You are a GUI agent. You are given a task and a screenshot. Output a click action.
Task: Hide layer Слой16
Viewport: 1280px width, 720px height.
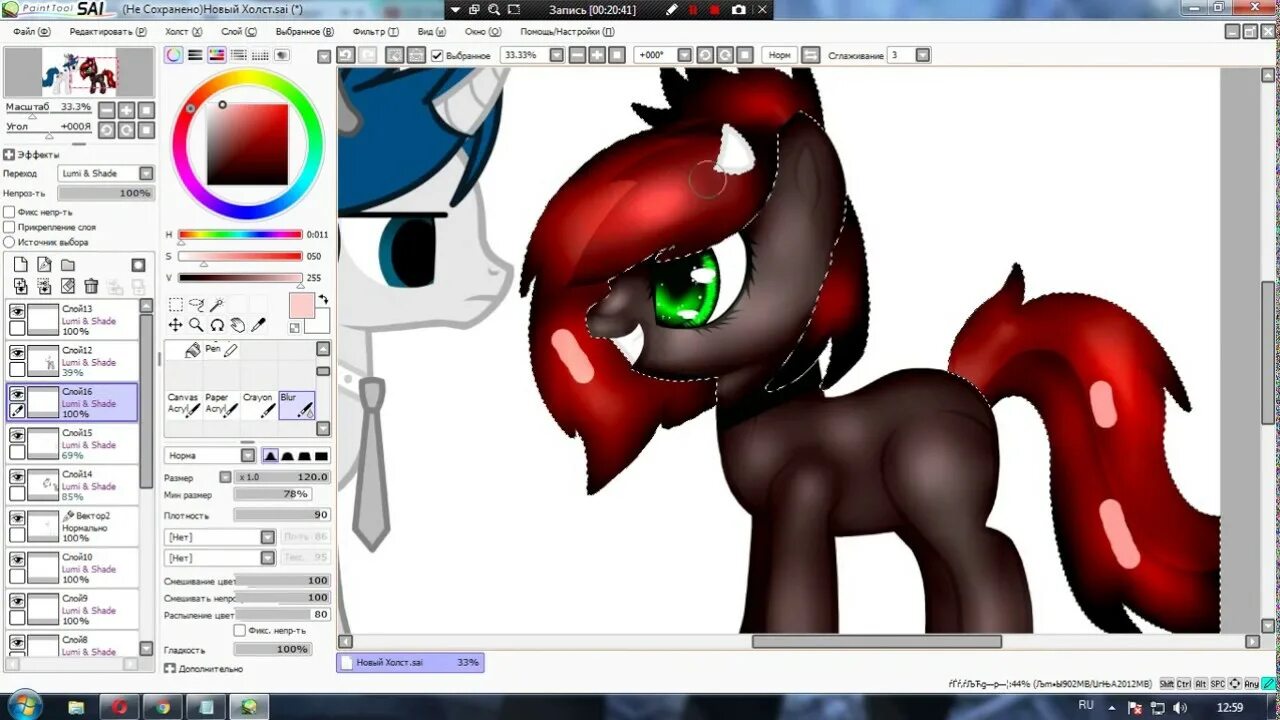[x=17, y=394]
